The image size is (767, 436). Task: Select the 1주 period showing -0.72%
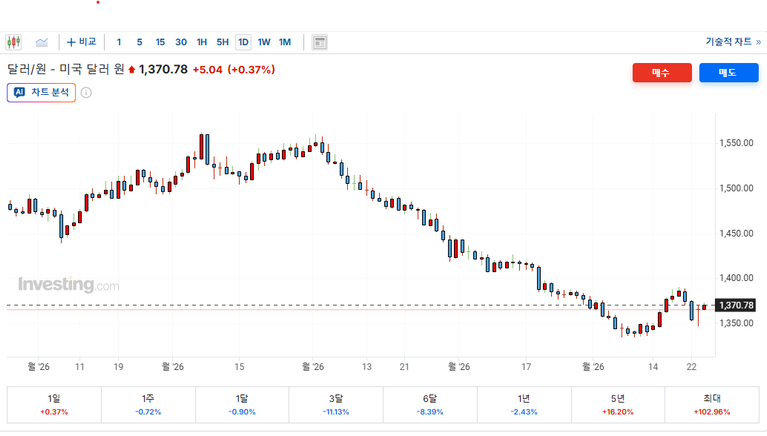pyautogui.click(x=148, y=405)
